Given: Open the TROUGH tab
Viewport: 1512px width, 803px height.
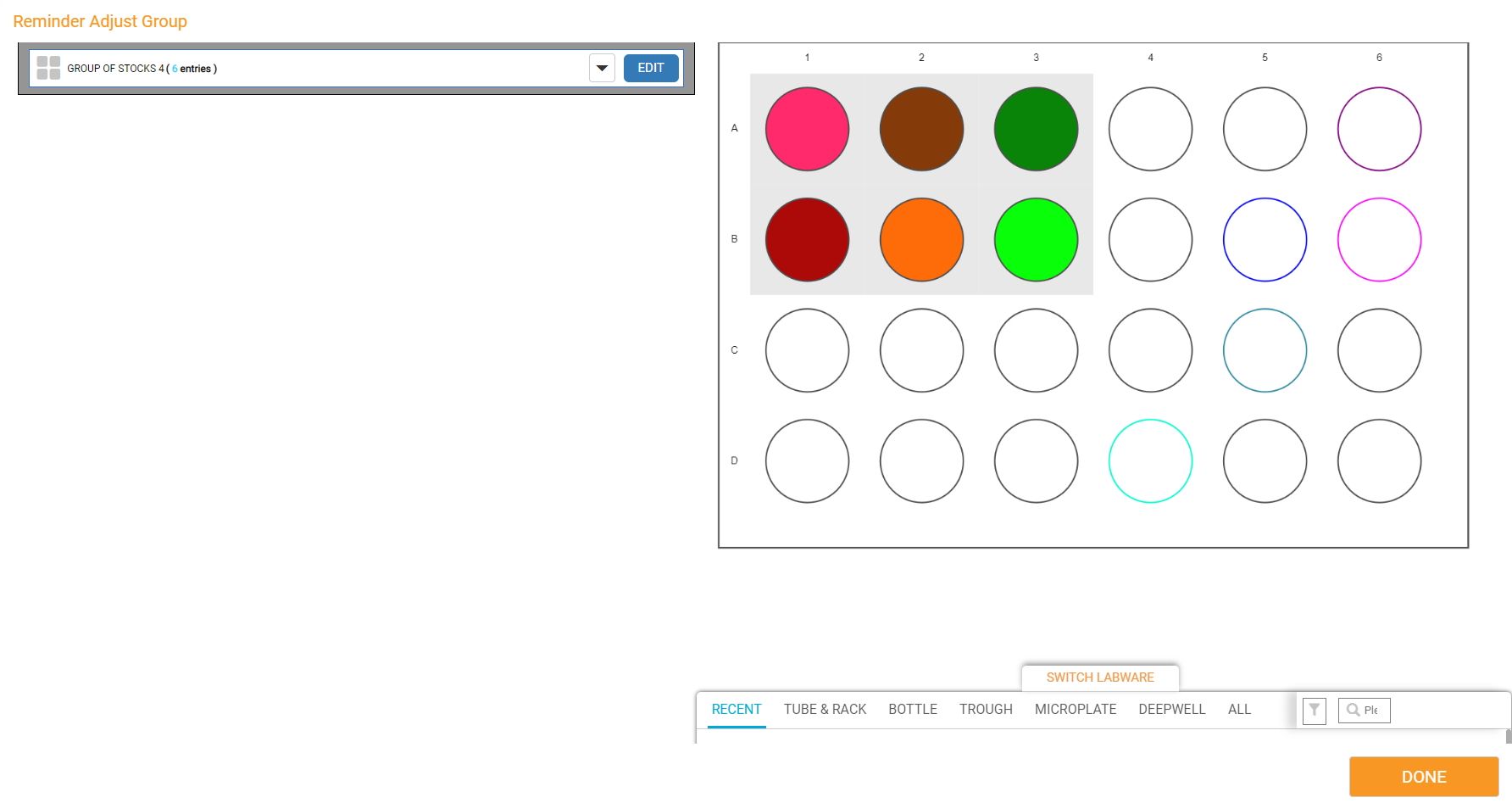Looking at the screenshot, I should pos(986,710).
